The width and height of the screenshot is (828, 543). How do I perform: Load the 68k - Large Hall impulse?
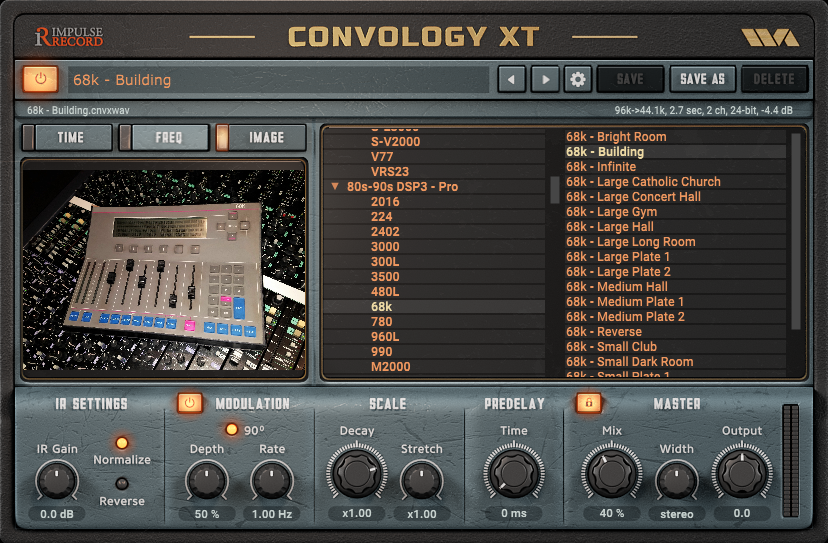[x=675, y=227]
